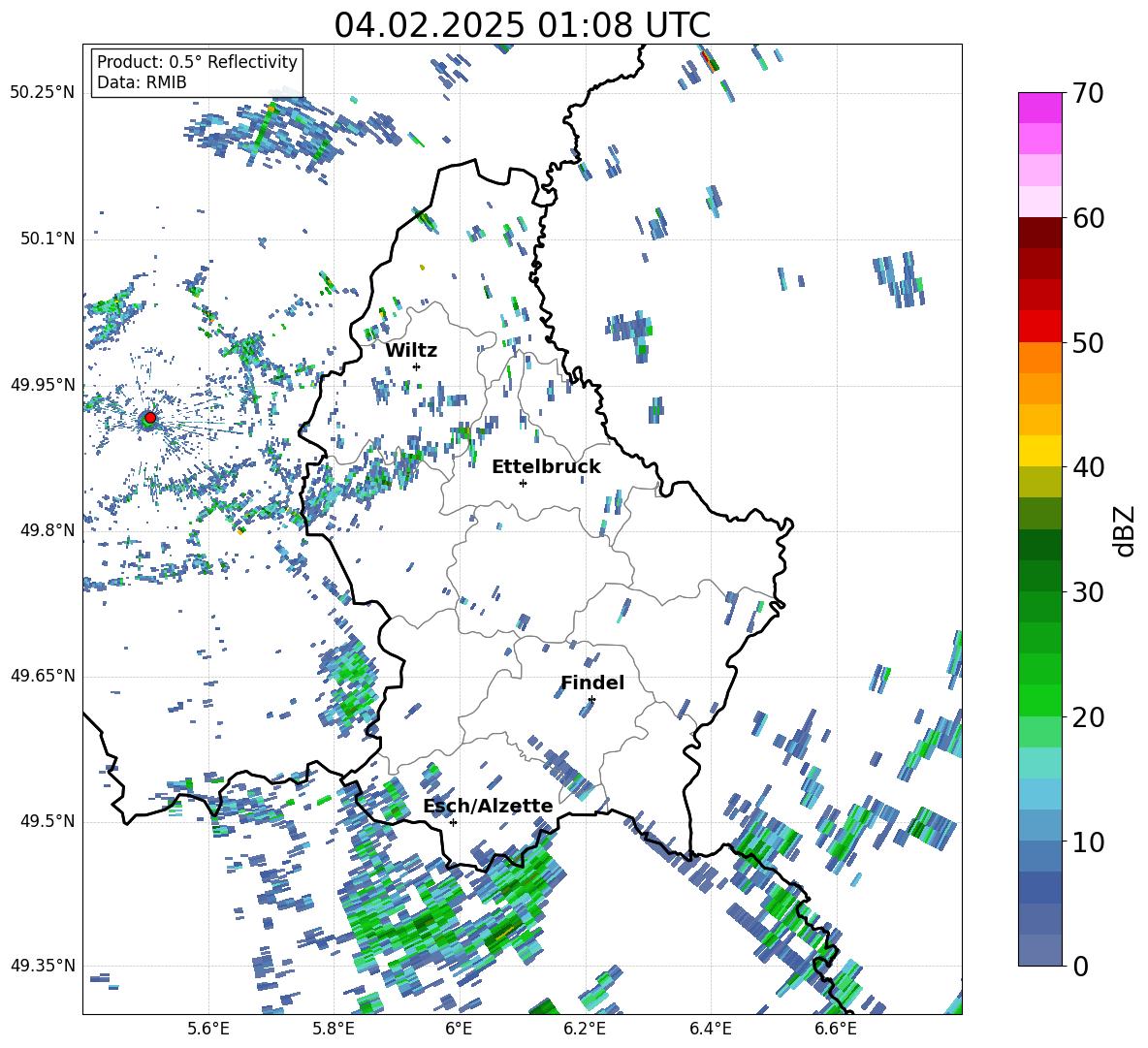Click the 10 tick on the colorbar
The image size is (1148, 1048).
coord(1088,842)
